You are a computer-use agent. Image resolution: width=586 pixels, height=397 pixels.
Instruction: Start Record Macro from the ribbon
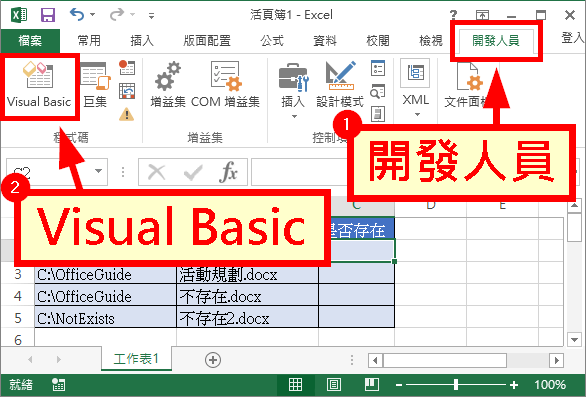(x=127, y=68)
